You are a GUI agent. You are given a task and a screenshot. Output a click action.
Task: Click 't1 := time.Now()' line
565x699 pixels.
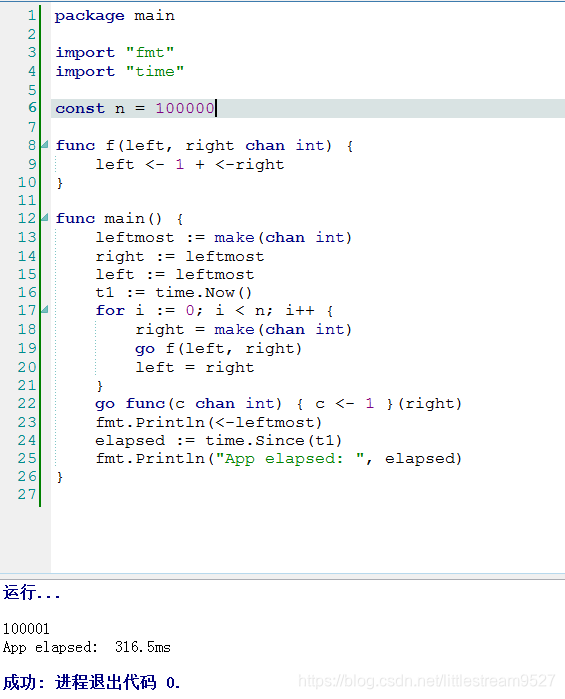pyautogui.click(x=174, y=293)
